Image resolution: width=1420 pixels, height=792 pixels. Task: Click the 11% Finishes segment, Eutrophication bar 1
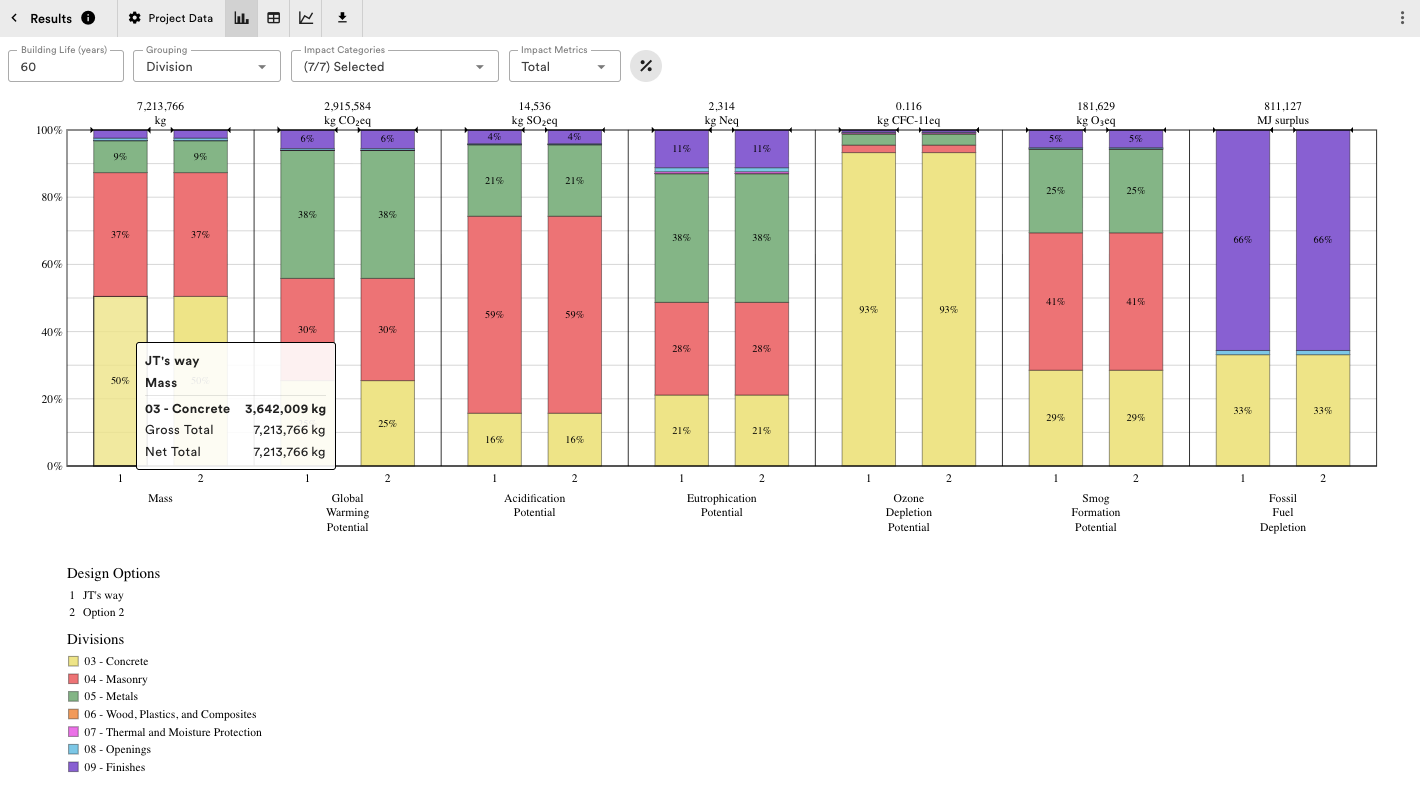[x=682, y=148]
